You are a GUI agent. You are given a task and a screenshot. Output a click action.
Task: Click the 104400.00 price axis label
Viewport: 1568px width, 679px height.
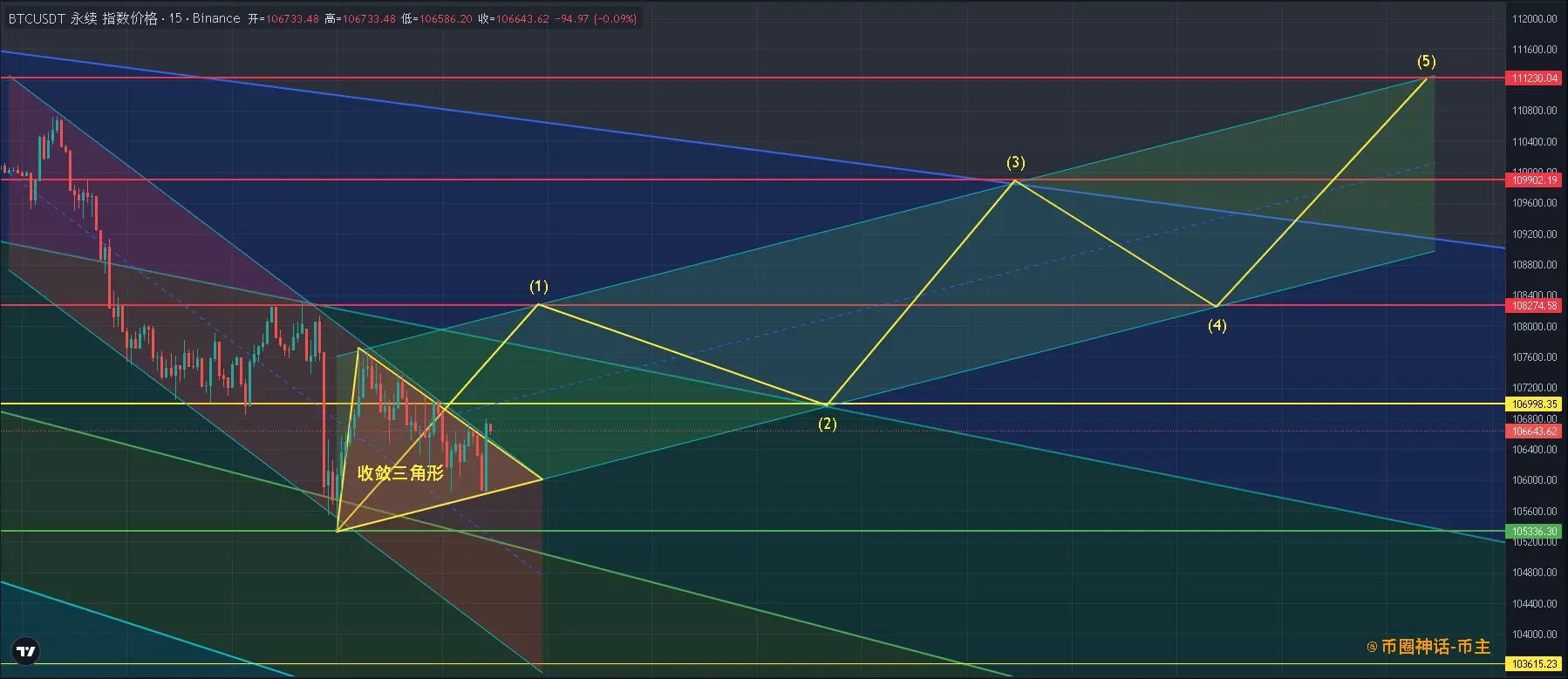tap(1535, 604)
